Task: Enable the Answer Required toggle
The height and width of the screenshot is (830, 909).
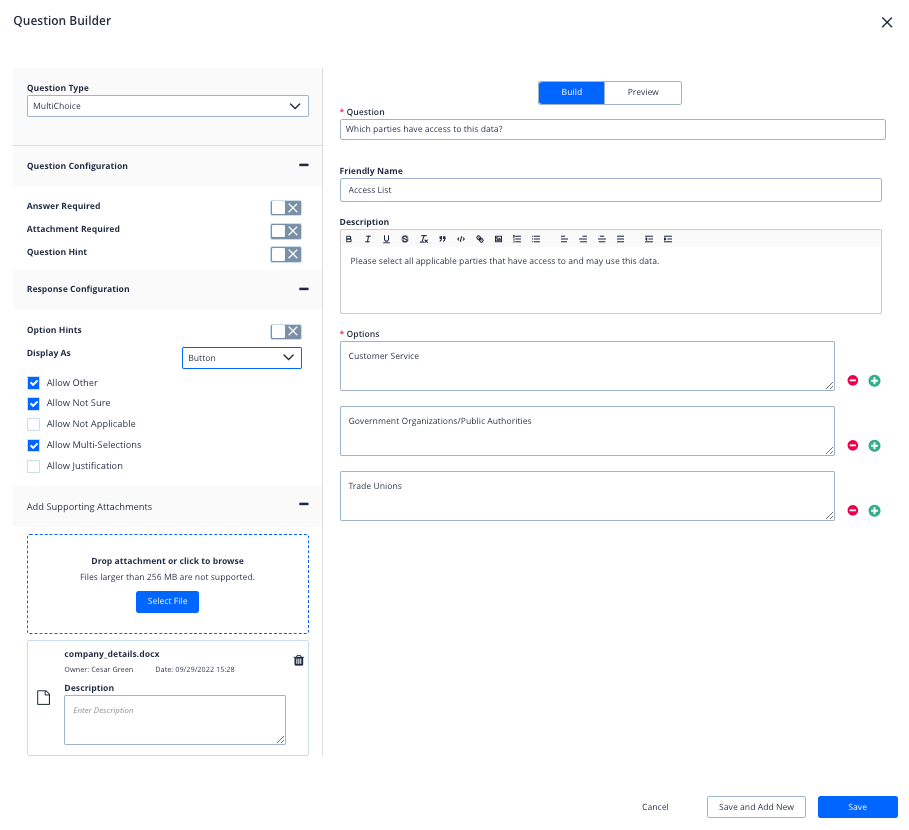Action: (x=285, y=207)
